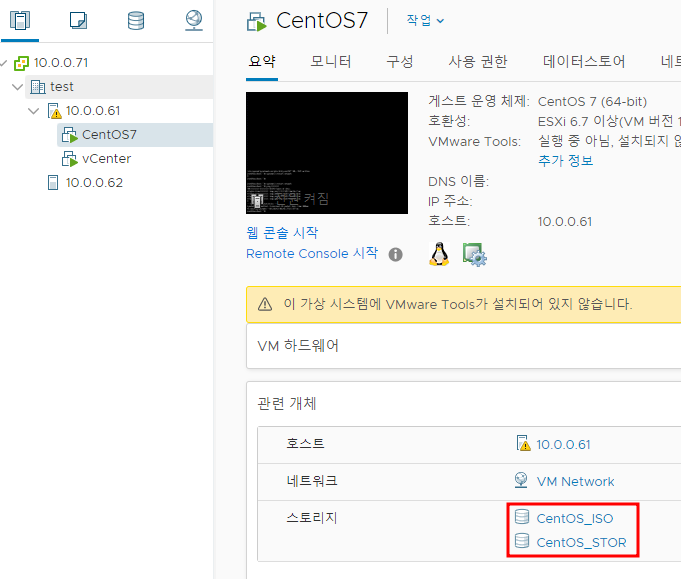Click the 호스트 row label in related objects
The width and height of the screenshot is (681, 579).
305,443
